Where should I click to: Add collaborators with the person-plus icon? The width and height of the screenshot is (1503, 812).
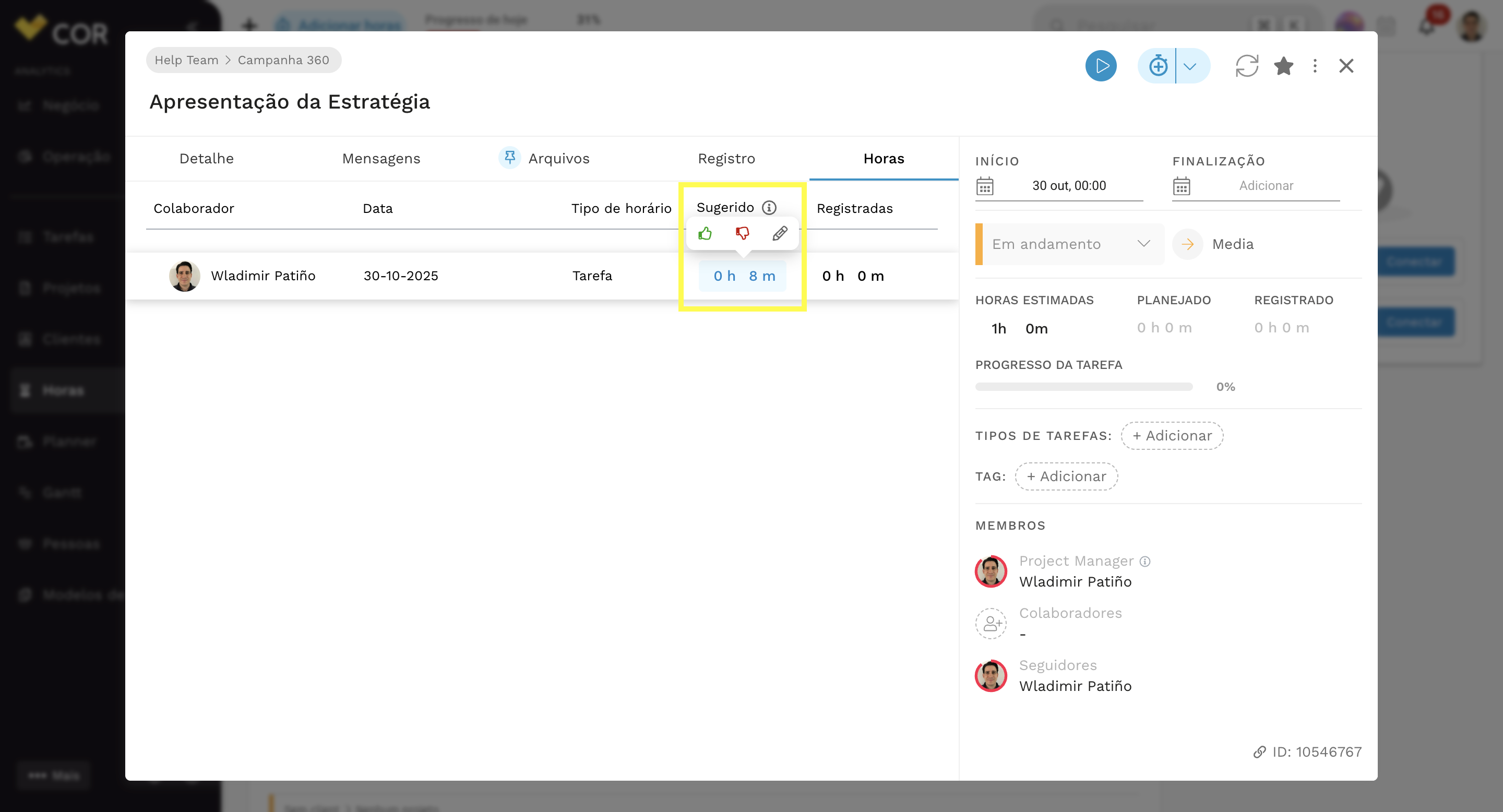(991, 624)
